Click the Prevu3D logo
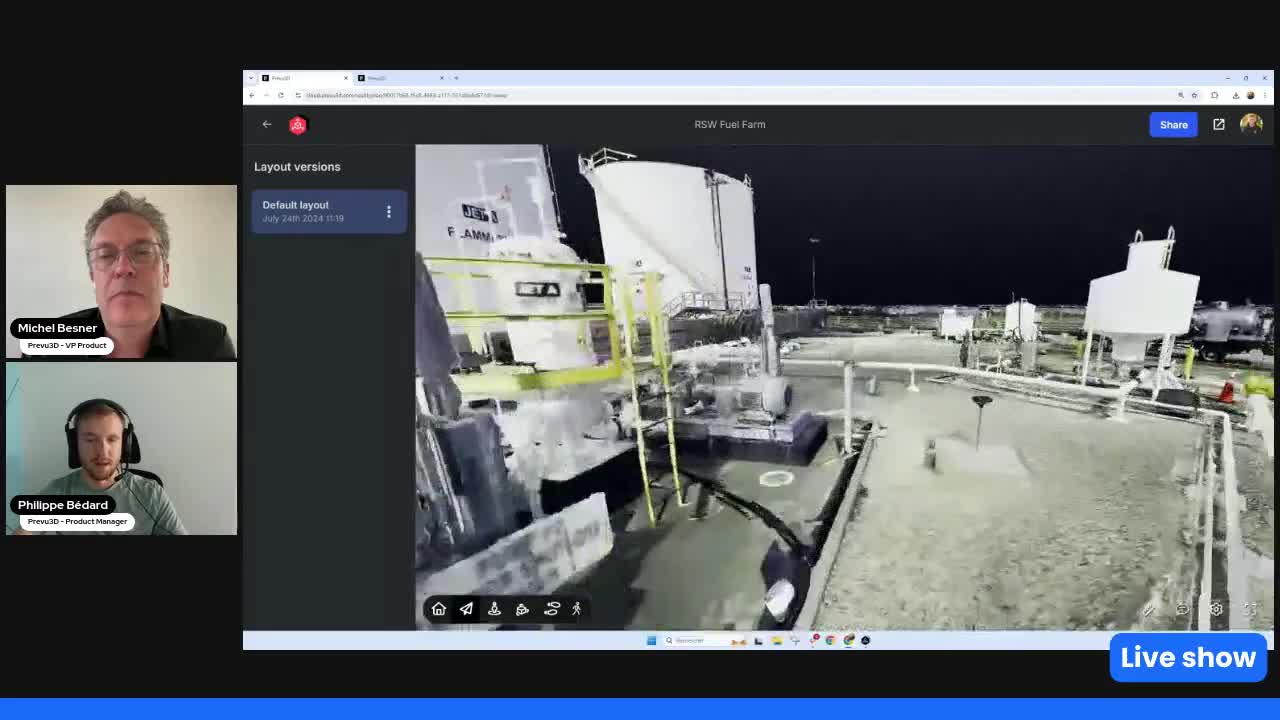Image resolution: width=1280 pixels, height=720 pixels. (297, 124)
